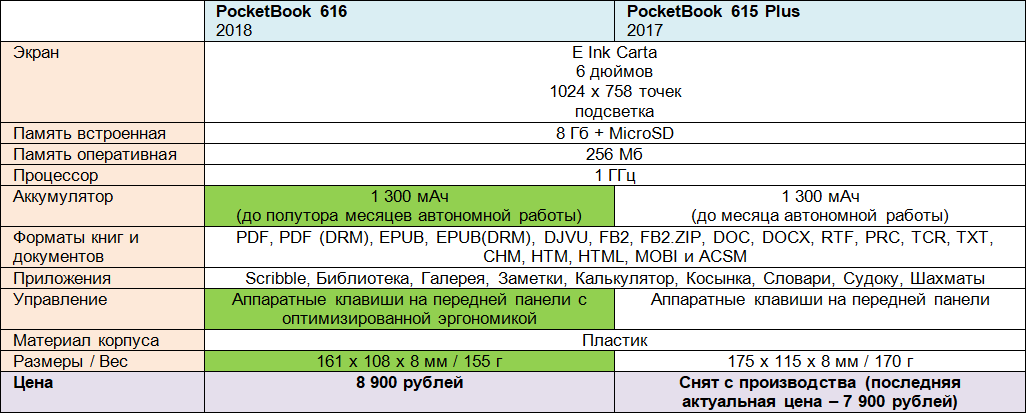Select the Экран row label
The width and height of the screenshot is (1026, 413).
click(103, 82)
